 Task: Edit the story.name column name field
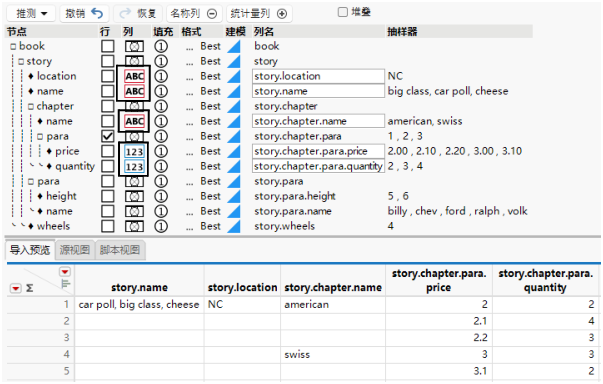[x=318, y=91]
